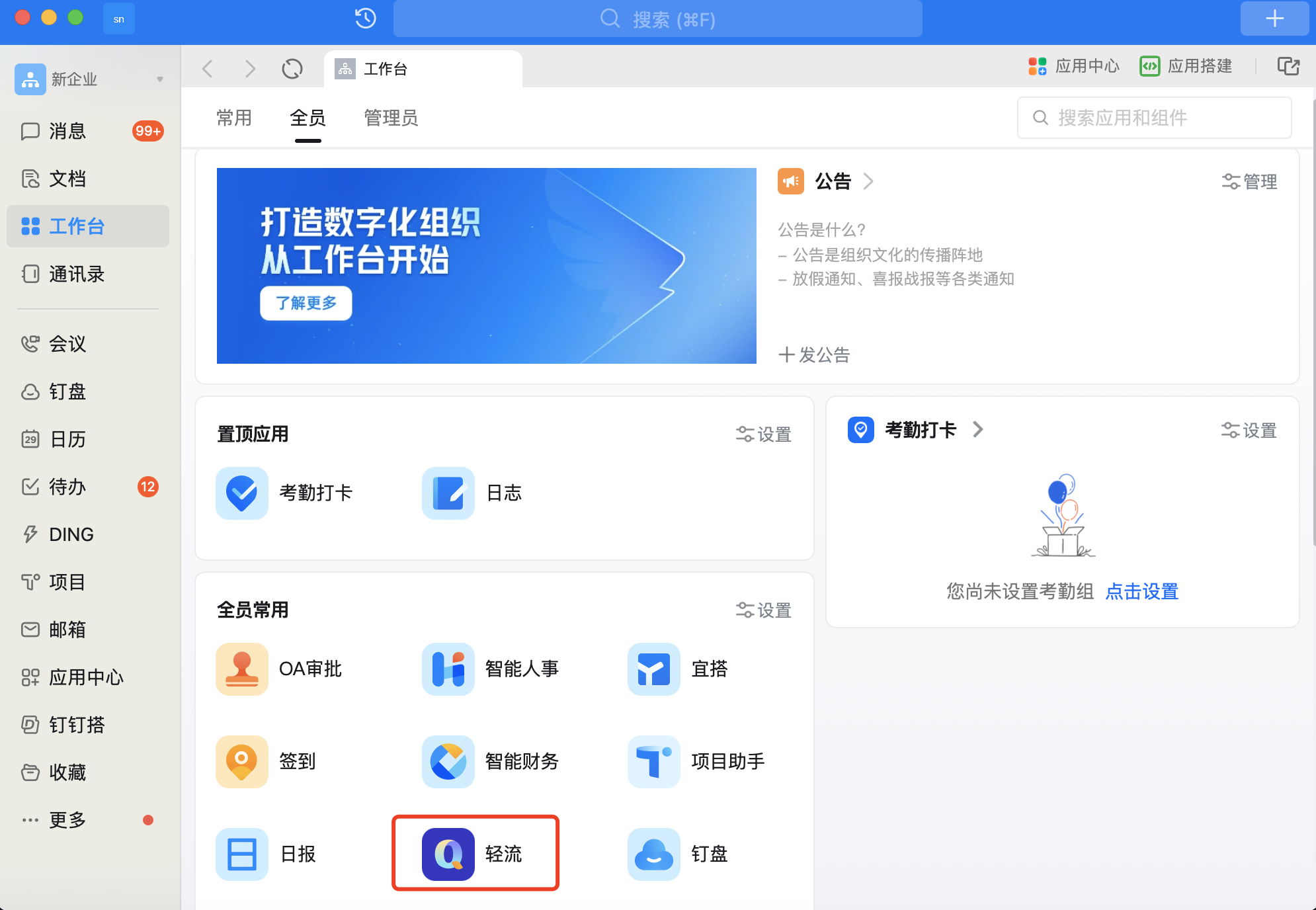Focus the global 搜索 field

tap(657, 19)
